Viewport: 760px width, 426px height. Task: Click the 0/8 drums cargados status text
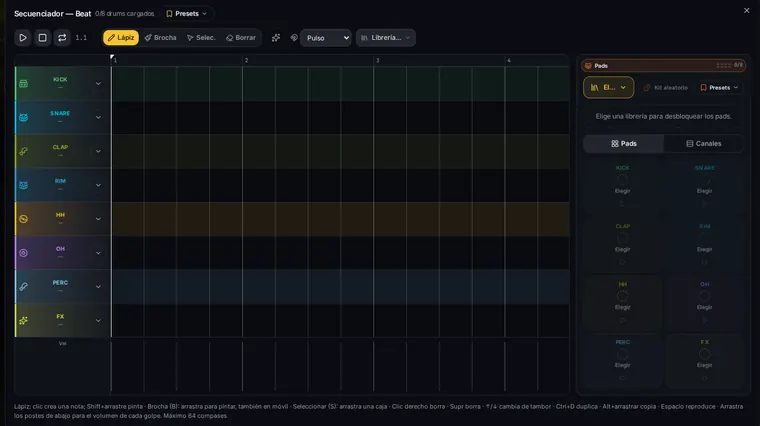pyautogui.click(x=125, y=14)
